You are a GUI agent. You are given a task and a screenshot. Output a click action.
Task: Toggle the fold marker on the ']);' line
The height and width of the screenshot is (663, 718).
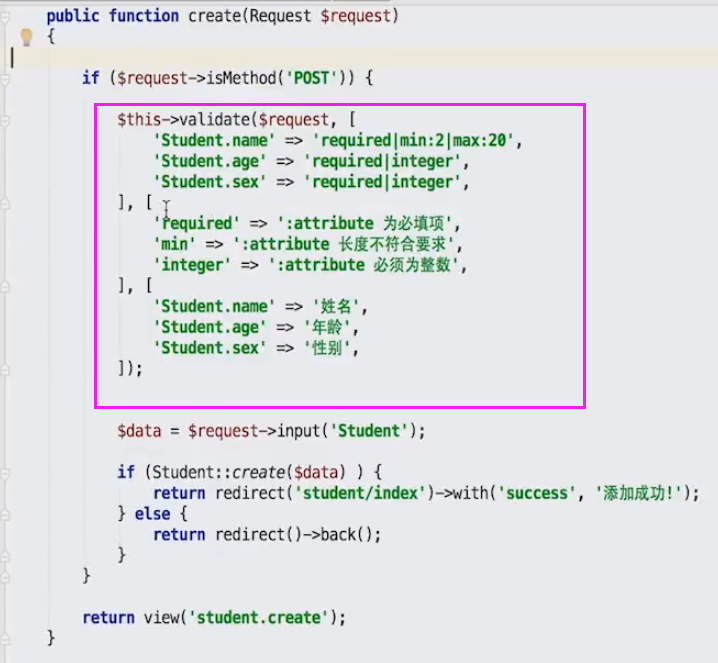point(5,370)
